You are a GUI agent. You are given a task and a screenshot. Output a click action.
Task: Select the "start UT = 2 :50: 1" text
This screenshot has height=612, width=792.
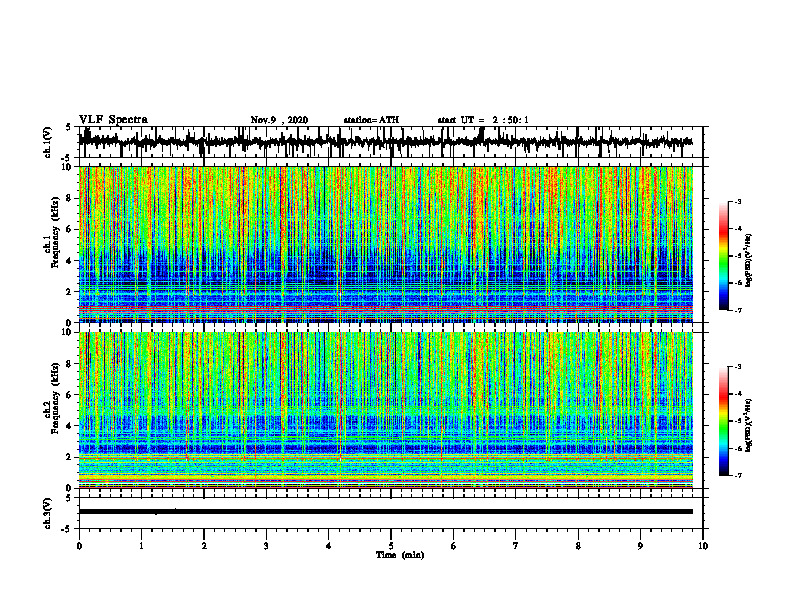pos(483,120)
